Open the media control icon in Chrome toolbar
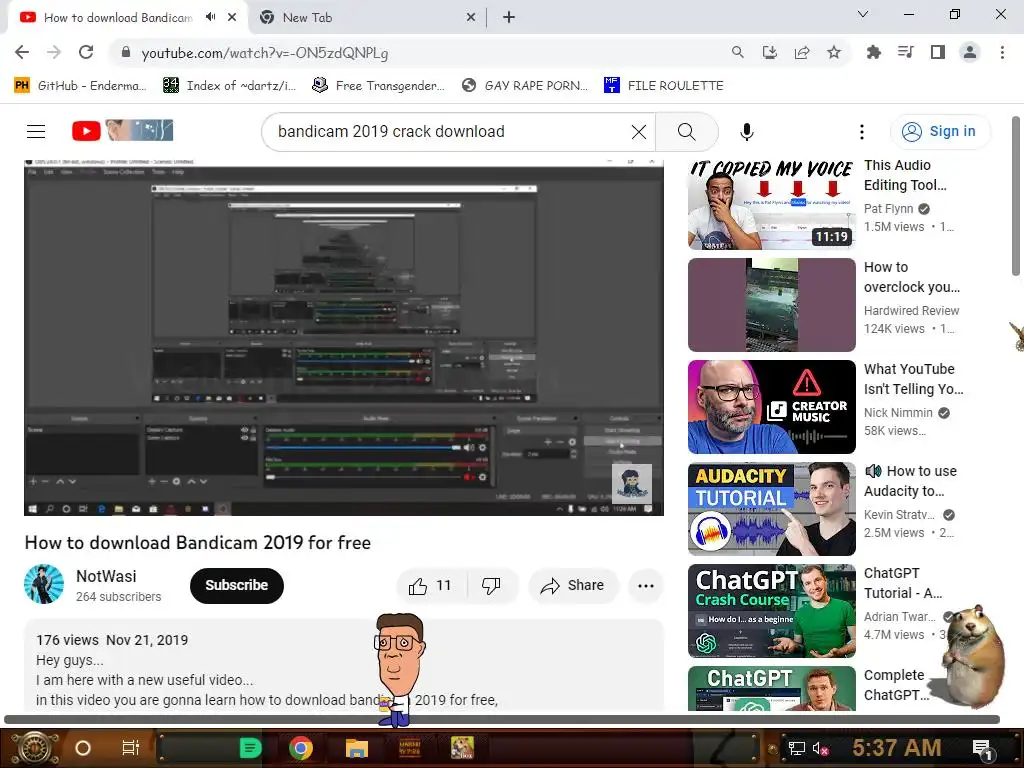This screenshot has height=768, width=1024. click(x=905, y=52)
